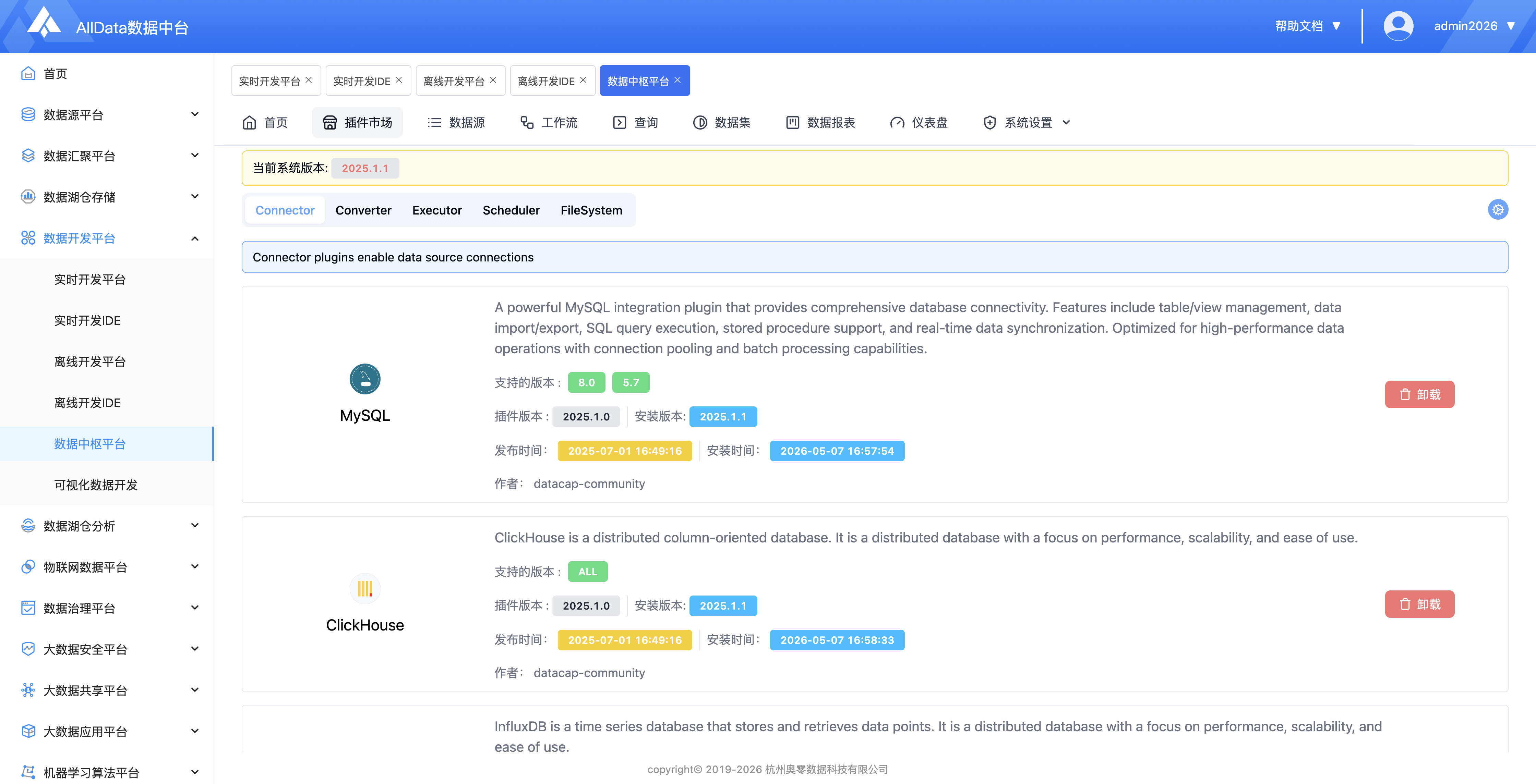Switch to the Scheduler tab
Image resolution: width=1536 pixels, height=784 pixels.
(511, 210)
